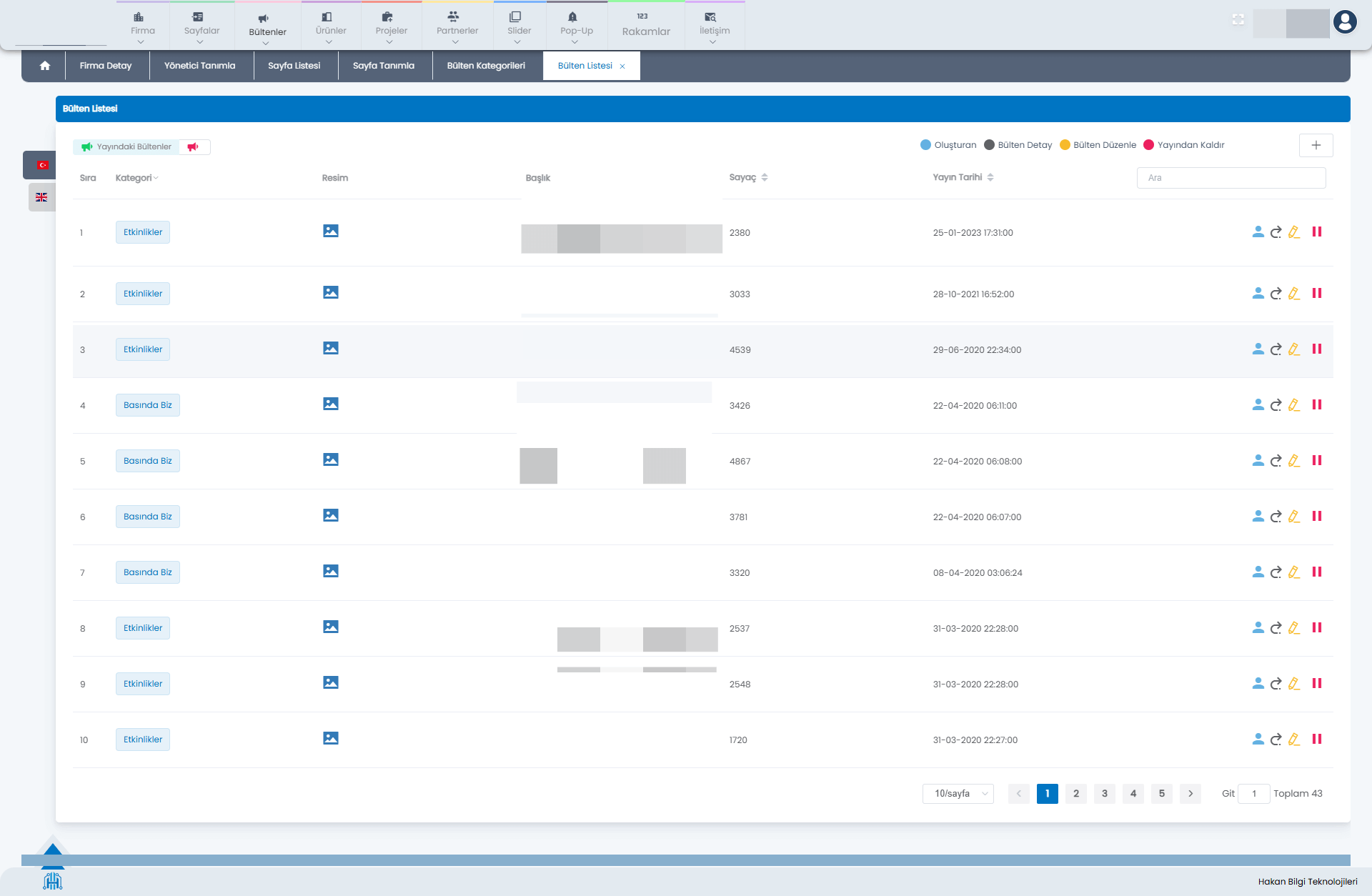Click the red Yayından Kaldır legend dot

pos(1148,145)
